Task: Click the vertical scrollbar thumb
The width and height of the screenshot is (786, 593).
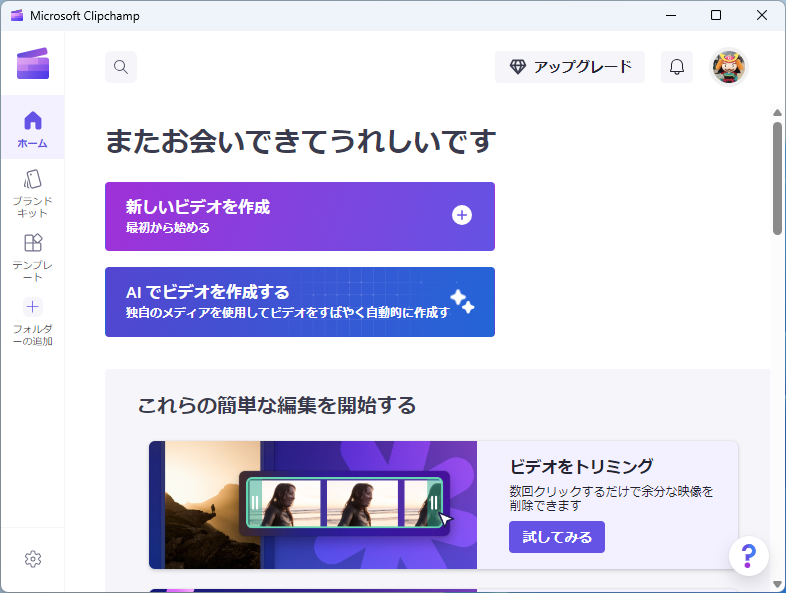Action: 777,178
